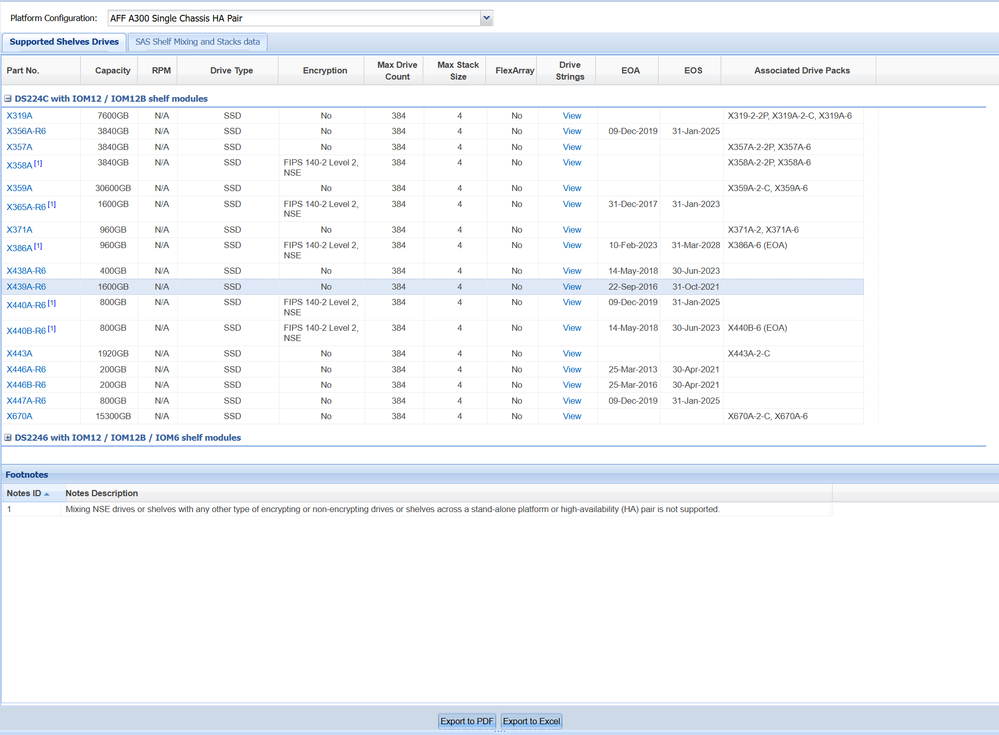Viewport: 999px width, 735px height.
Task: Open part number X440B-R6 link
Action: pyautogui.click(x=26, y=330)
